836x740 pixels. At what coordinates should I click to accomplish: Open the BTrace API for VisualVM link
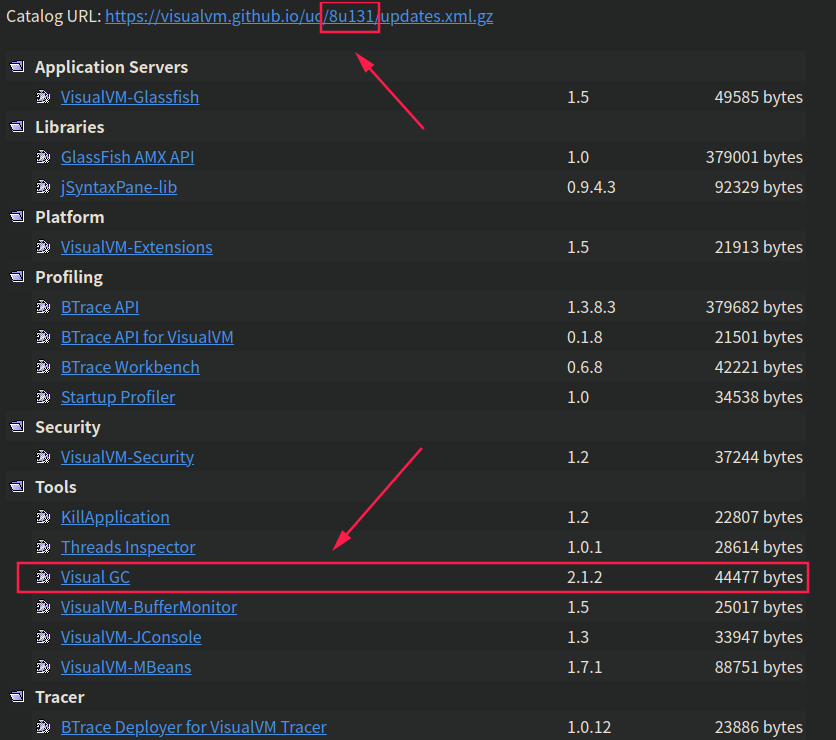[147, 337]
